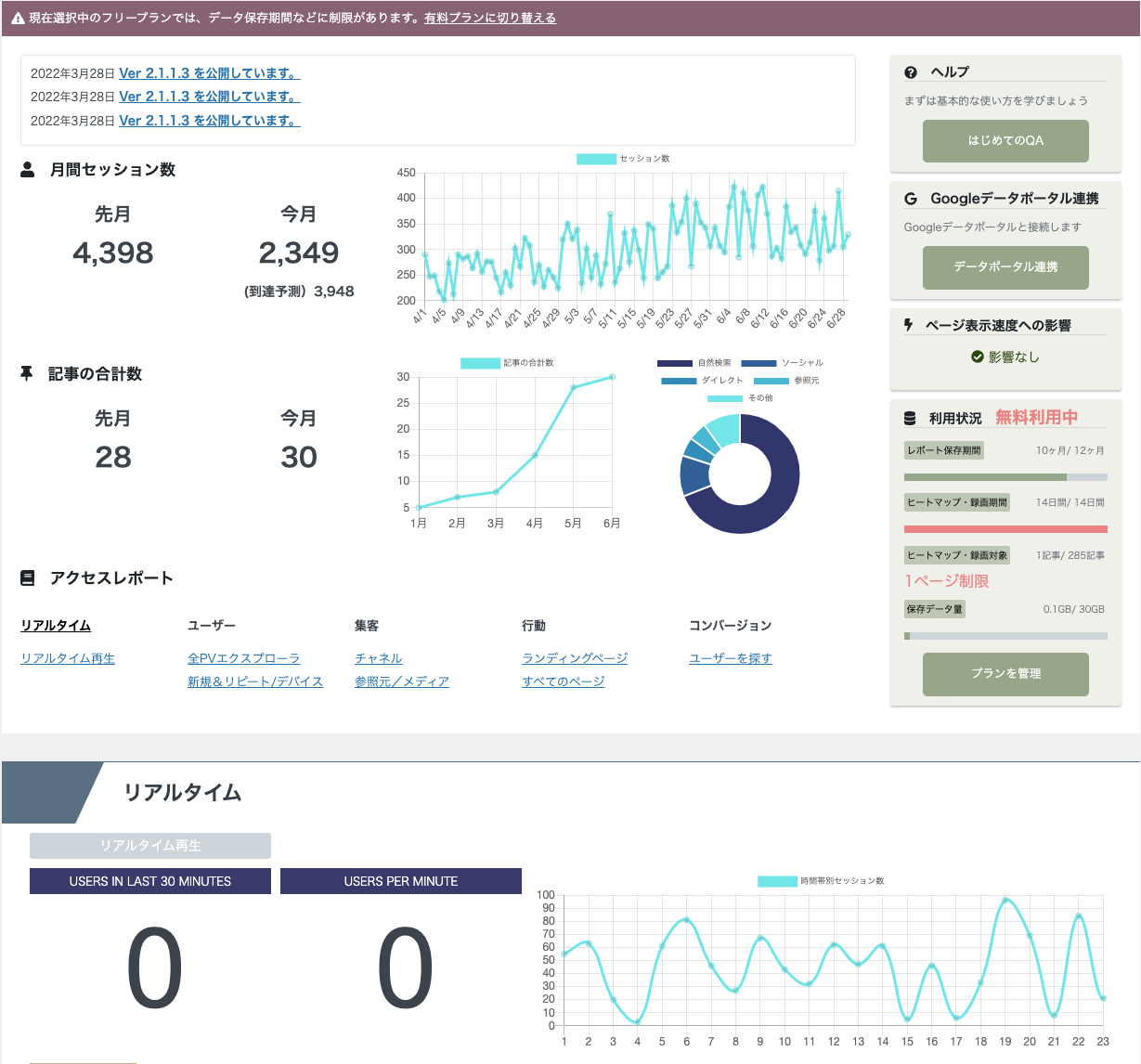The image size is (1141, 1064).
Task: Click the 無料利用中 status text
Action: point(1037,418)
